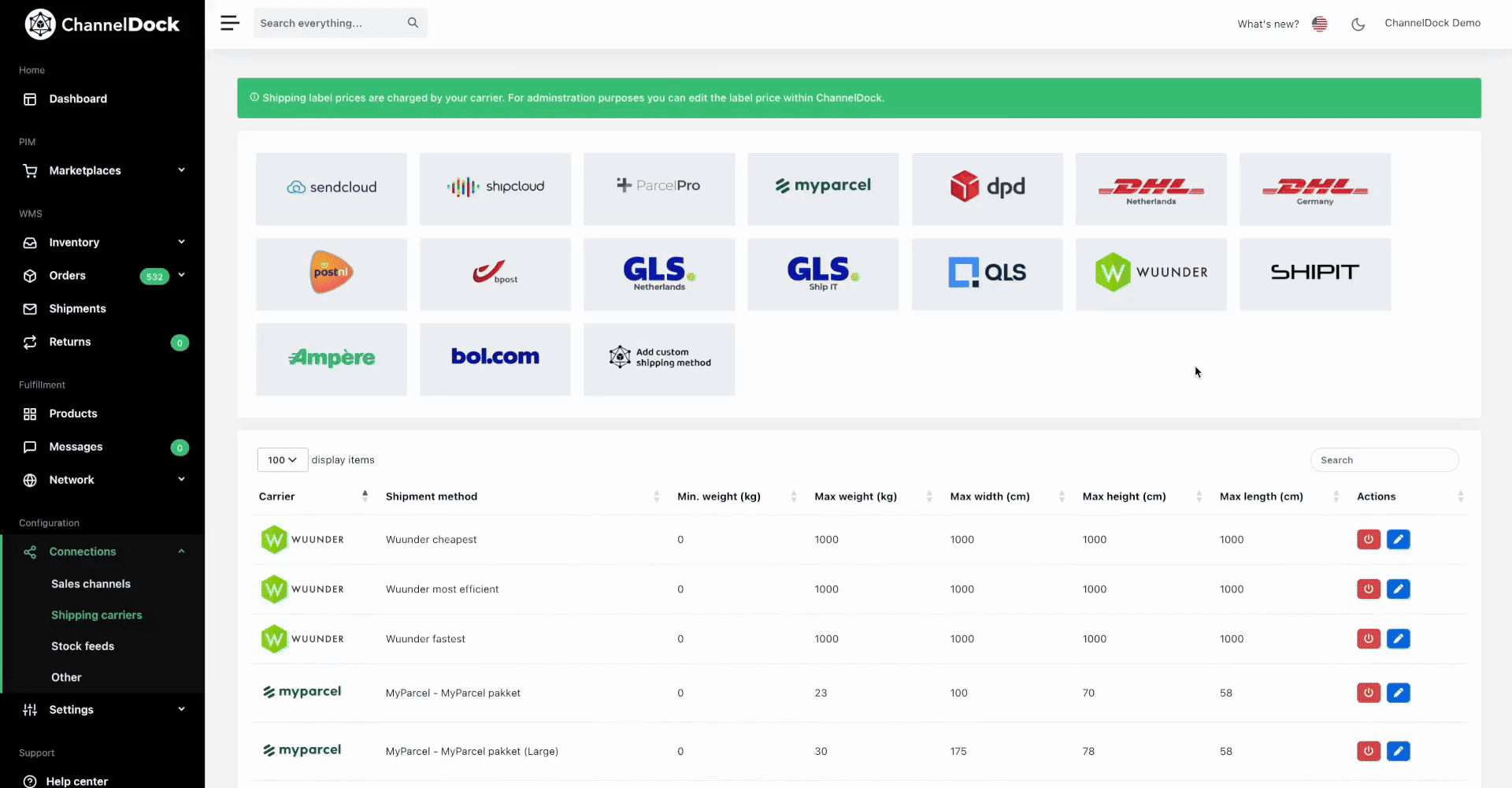The width and height of the screenshot is (1512, 788).
Task: Sort by Max height (cm) column
Action: (x=1143, y=496)
